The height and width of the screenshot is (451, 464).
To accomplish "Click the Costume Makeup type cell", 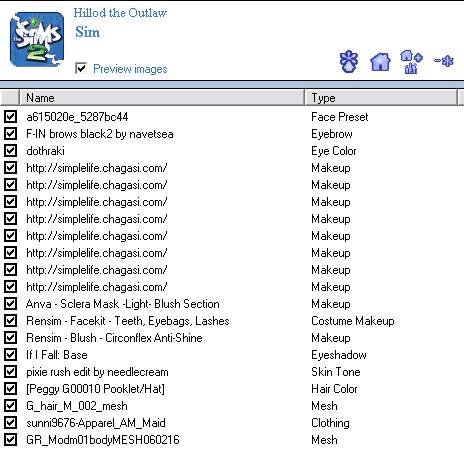I will point(353,321).
